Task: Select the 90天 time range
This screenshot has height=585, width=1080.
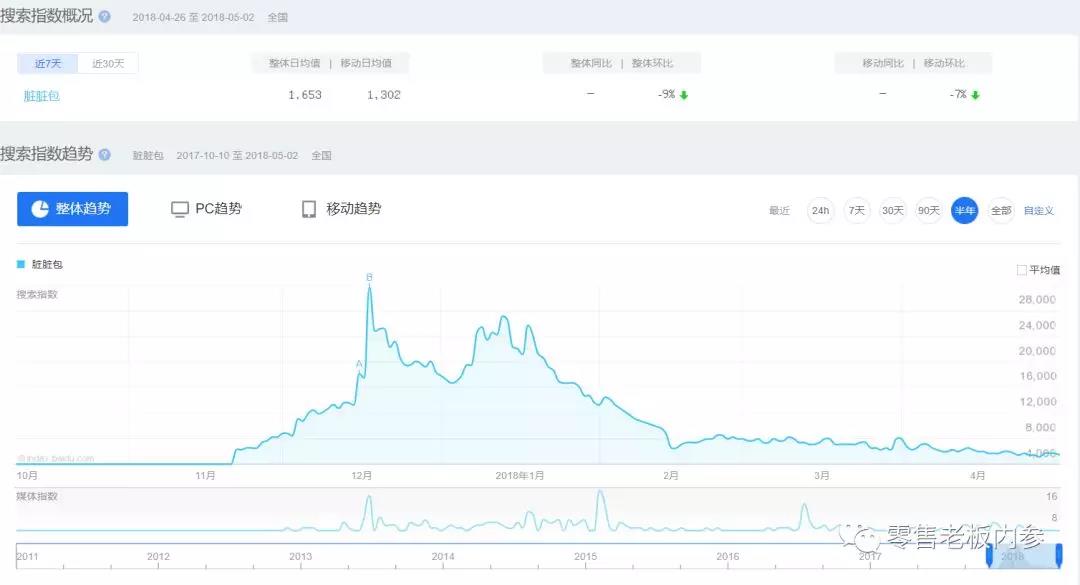Action: (928, 210)
